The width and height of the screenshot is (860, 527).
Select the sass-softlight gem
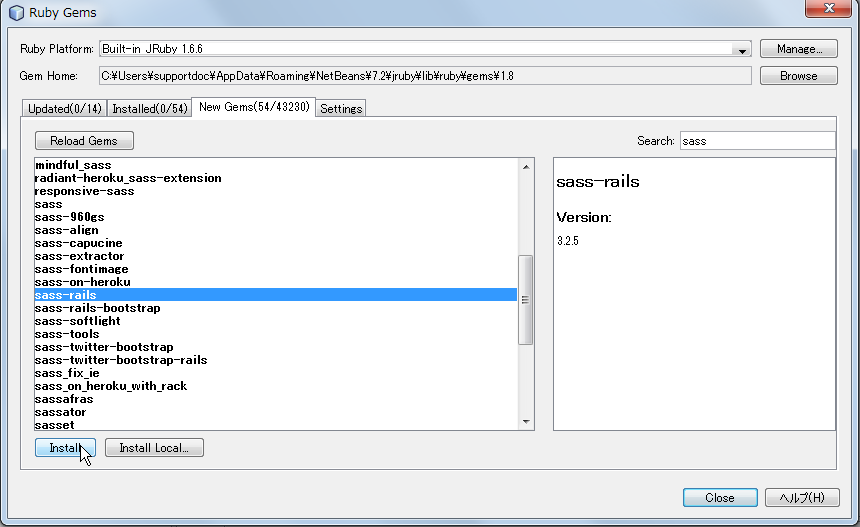pos(275,321)
